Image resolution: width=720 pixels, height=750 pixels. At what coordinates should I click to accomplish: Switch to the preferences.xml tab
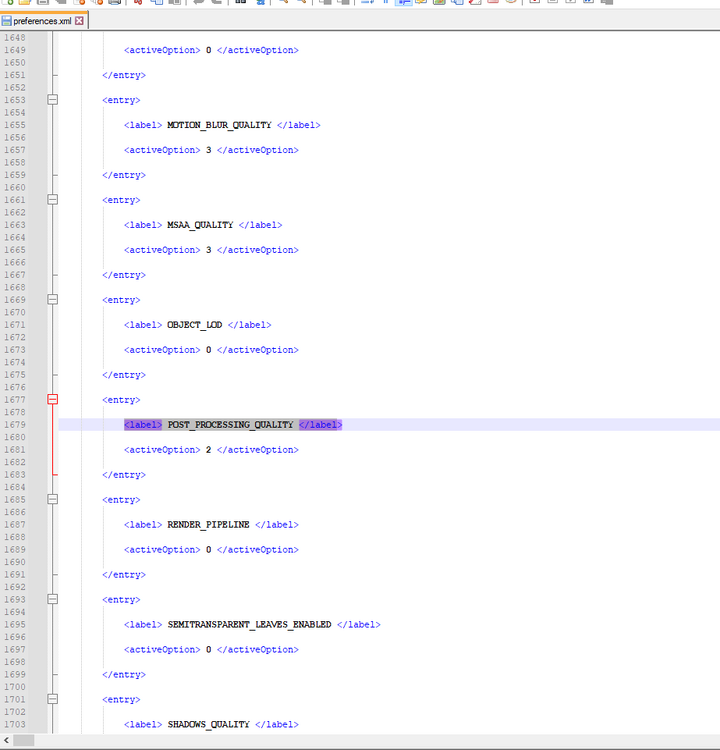point(42,21)
